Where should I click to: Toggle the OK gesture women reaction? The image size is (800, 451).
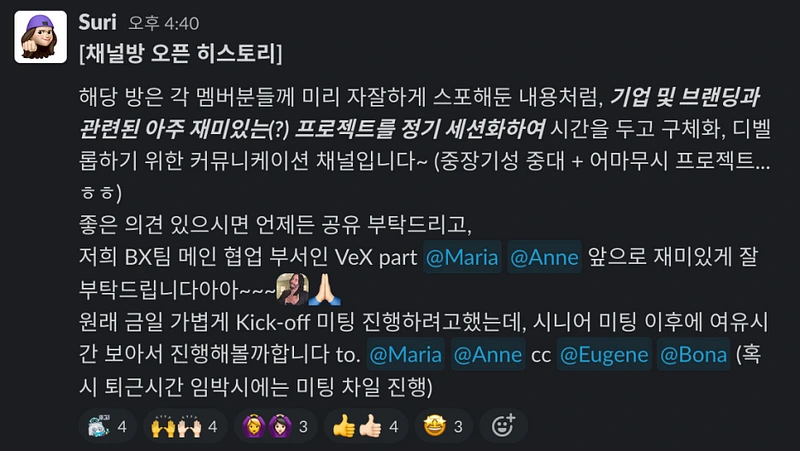click(x=275, y=426)
